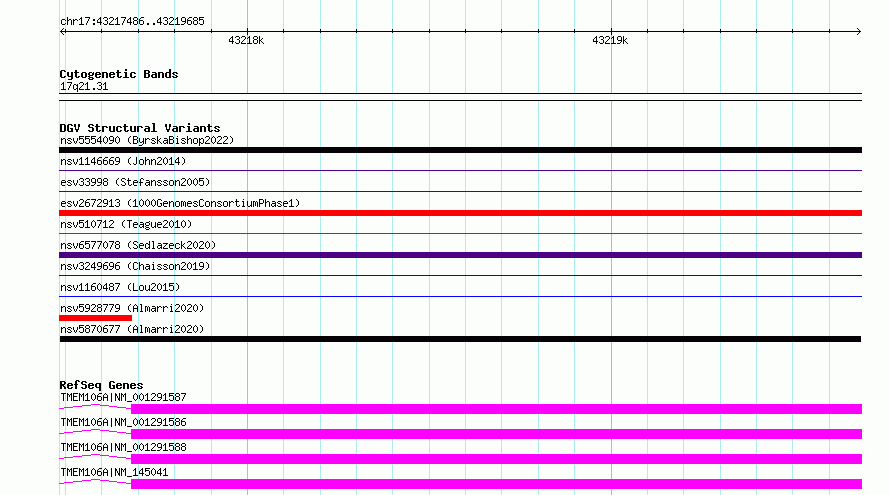Viewport: 890px width, 495px height.
Task: Open the nsv6577078 (Sedlazeck2020) variant label
Action: (x=138, y=245)
